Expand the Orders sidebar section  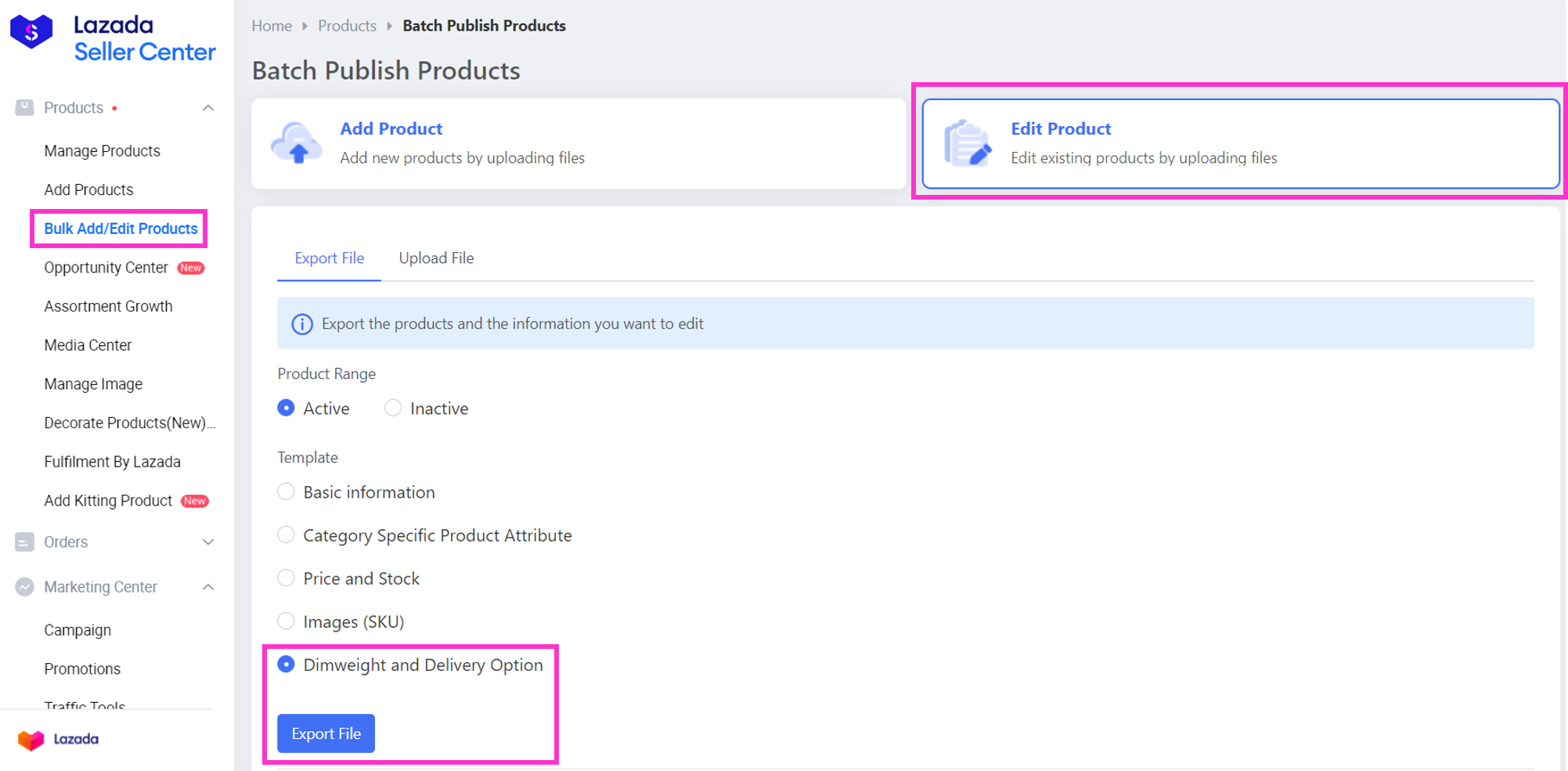click(208, 542)
